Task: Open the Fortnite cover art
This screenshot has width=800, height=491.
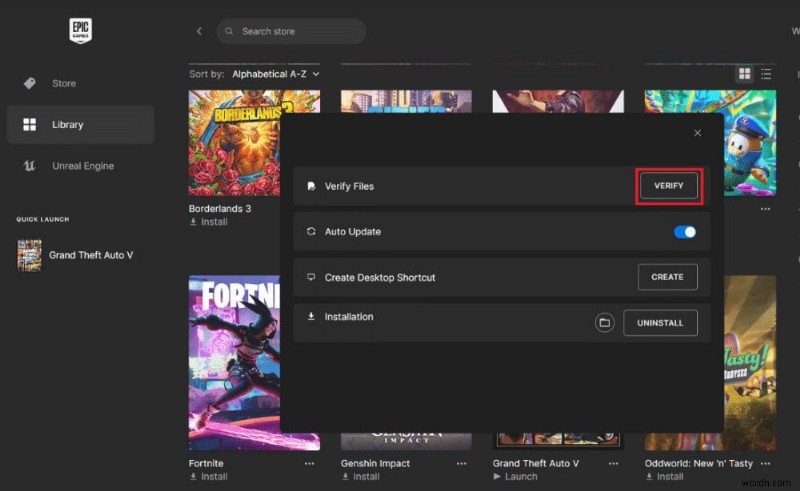Action: tap(234, 363)
